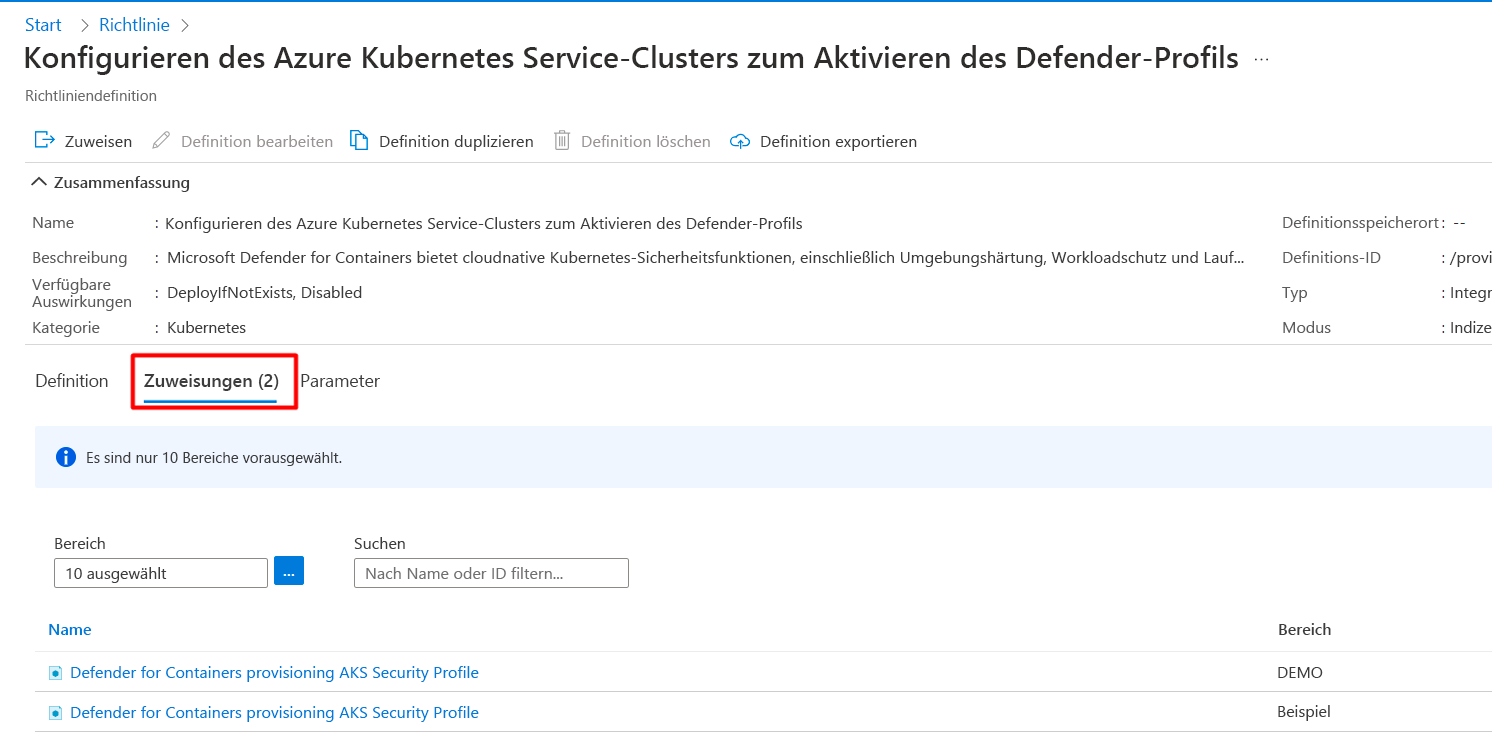Screen dimensions: 1492x747
Task: Click the Zuweisen toolbar label
Action: point(98,142)
